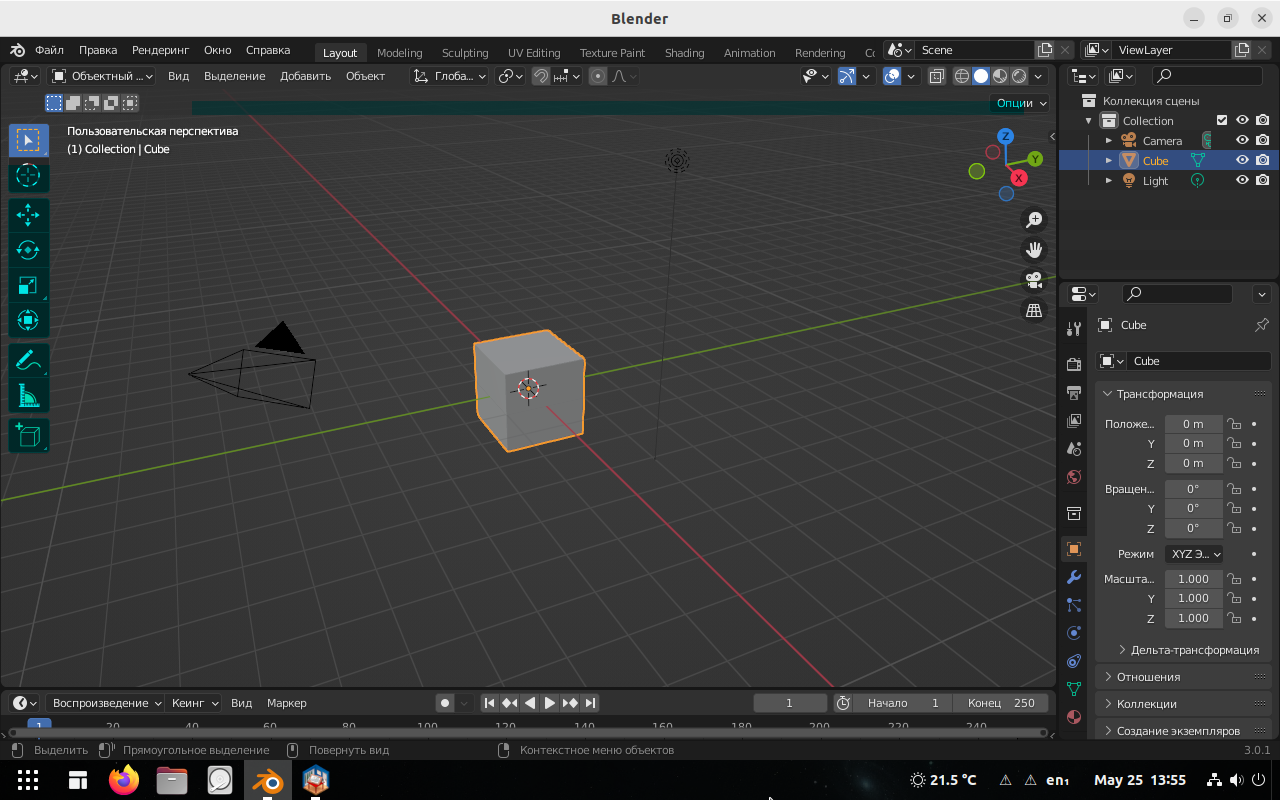Screen dimensions: 1280x800
Task: Open the View Layer properties tab
Action: click(1074, 420)
